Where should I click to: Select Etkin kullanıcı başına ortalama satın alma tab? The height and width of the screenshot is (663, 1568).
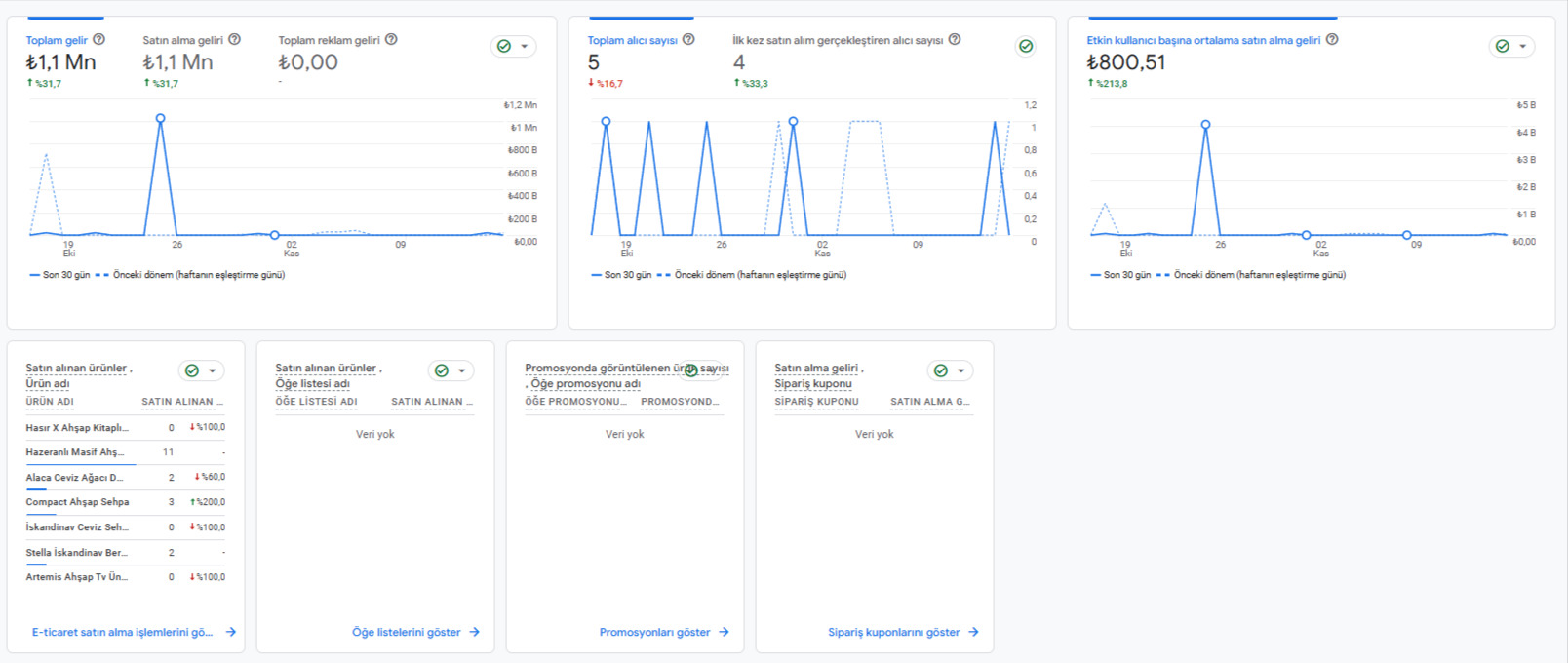click(x=1204, y=40)
